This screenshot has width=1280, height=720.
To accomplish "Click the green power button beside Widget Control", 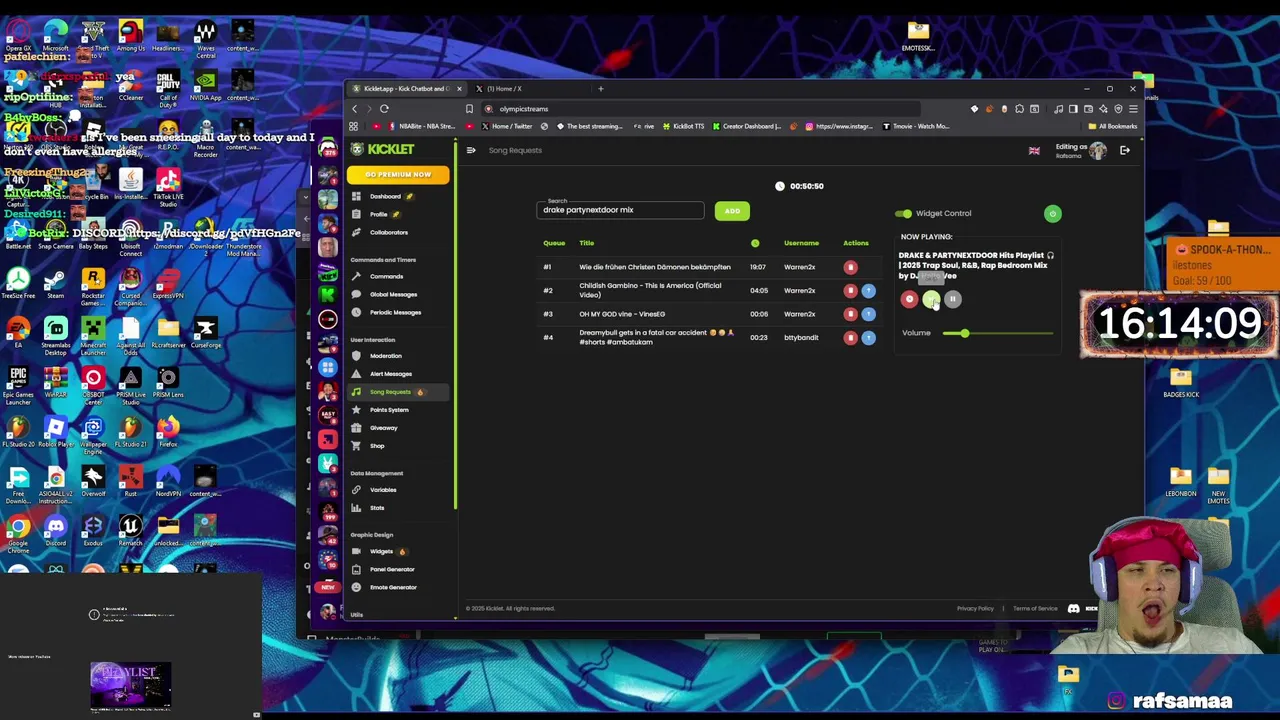I will [x=1052, y=213].
